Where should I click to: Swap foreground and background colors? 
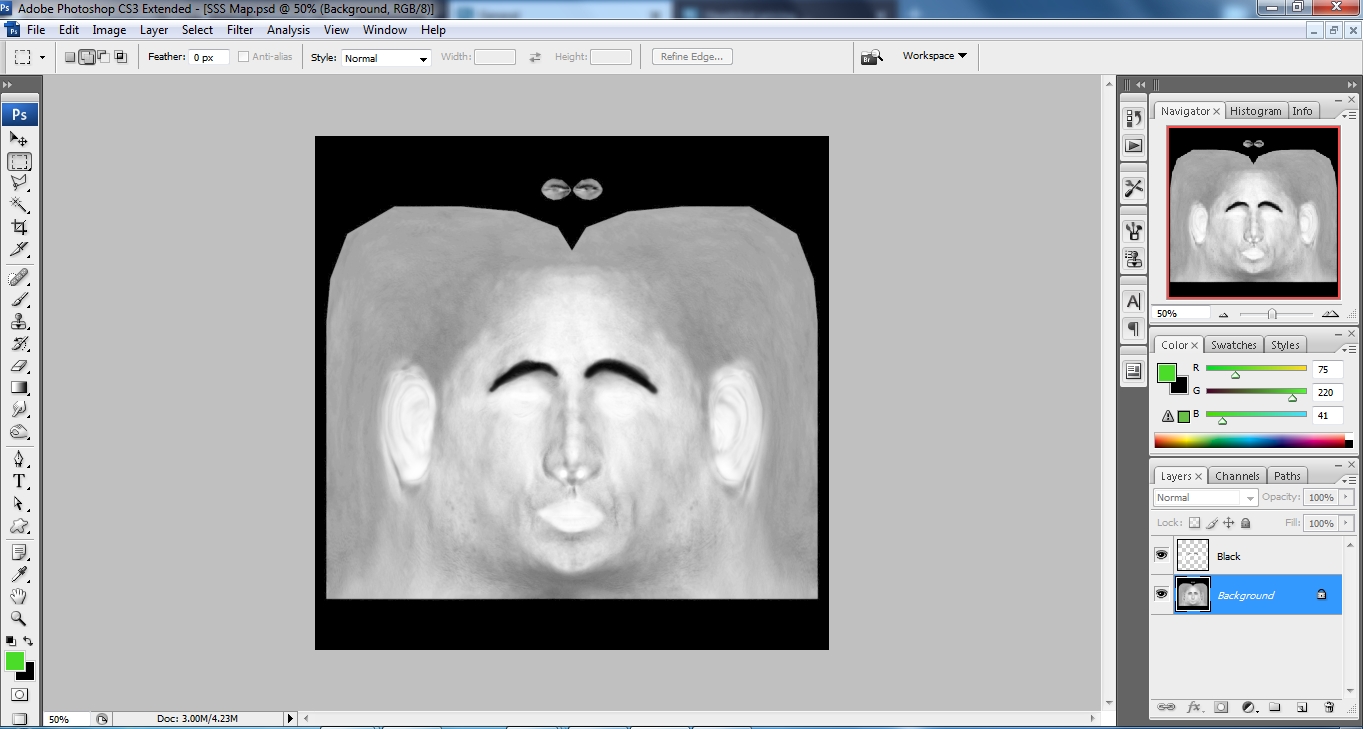click(28, 641)
